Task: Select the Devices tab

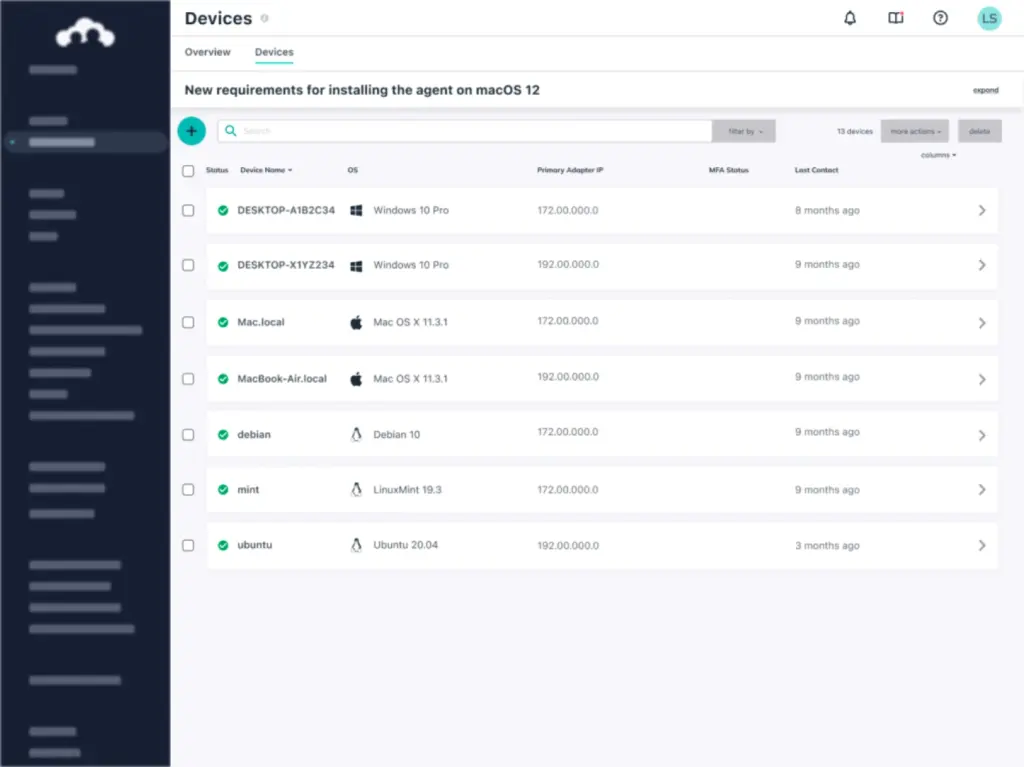Action: 274,52
